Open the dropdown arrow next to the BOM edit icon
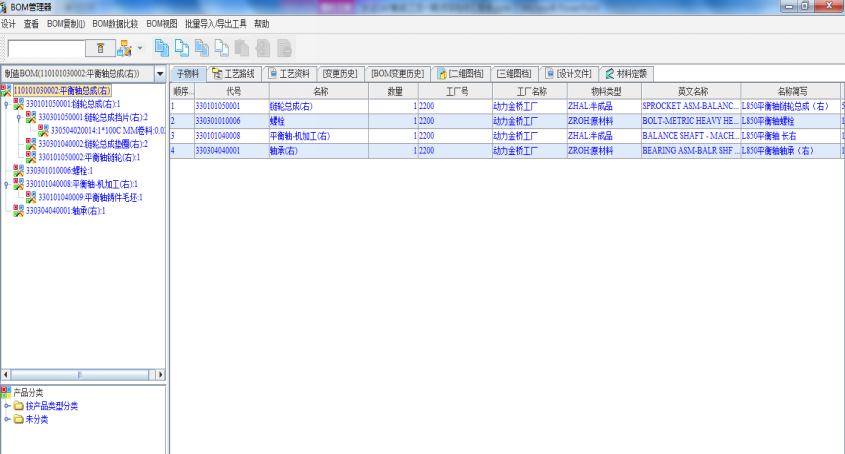 140,48
